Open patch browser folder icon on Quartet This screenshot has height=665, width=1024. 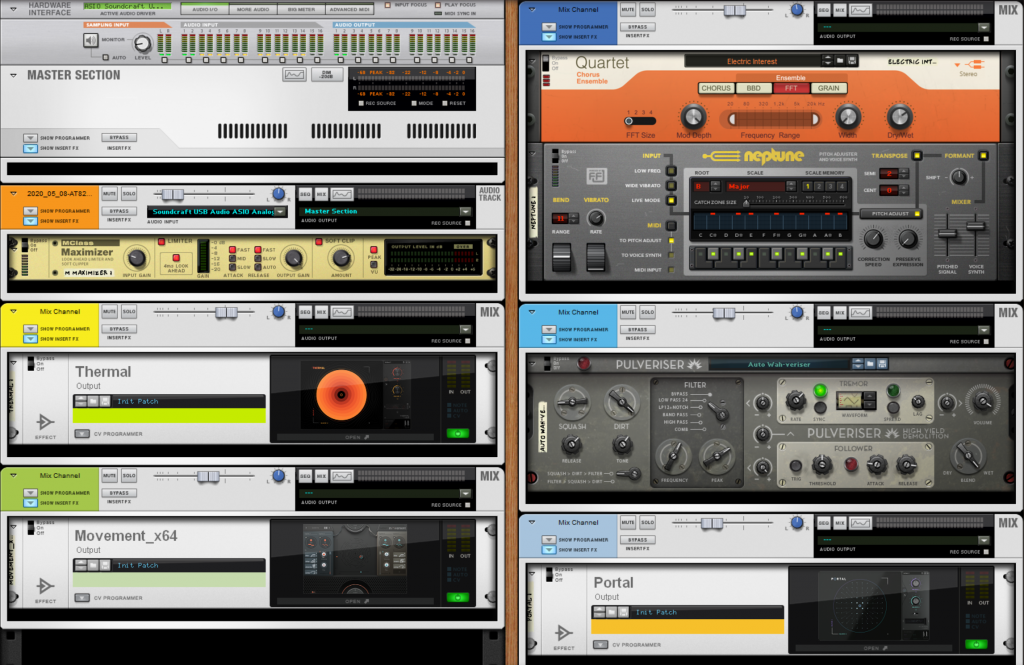point(838,61)
